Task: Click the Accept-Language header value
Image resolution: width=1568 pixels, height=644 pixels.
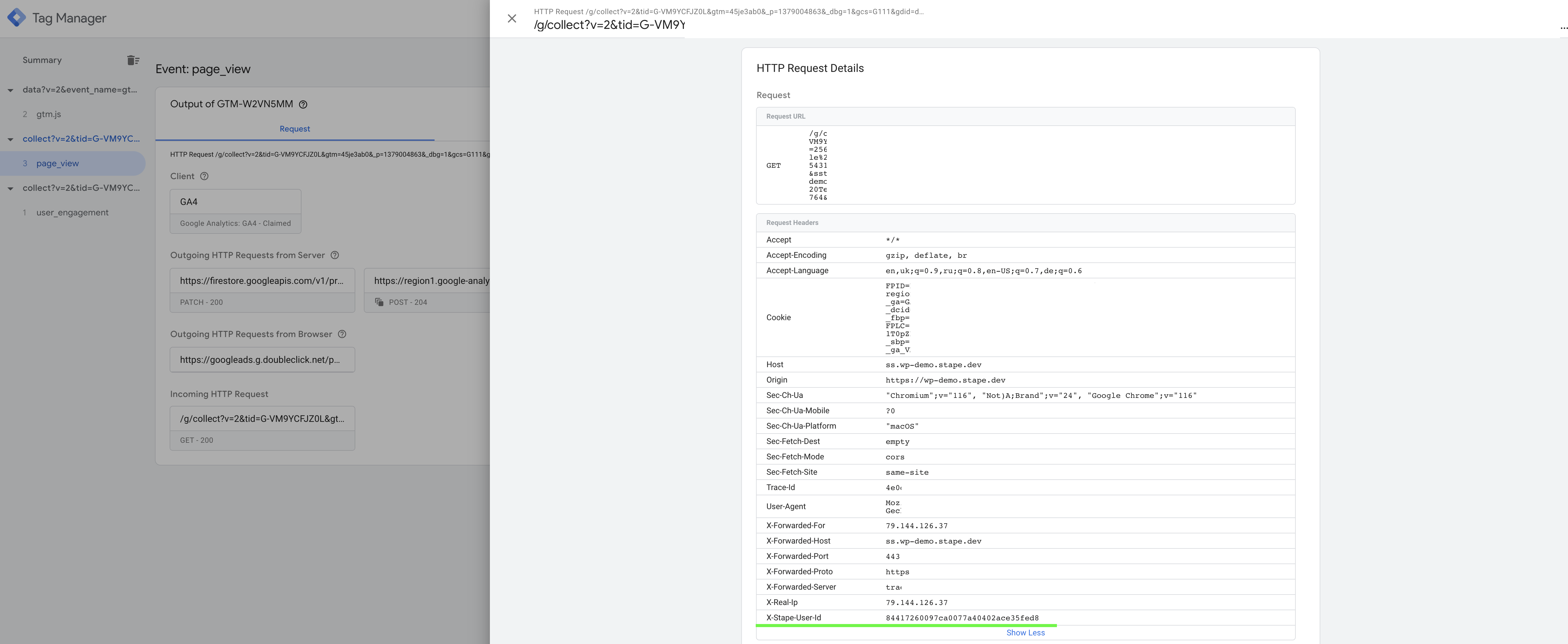Action: pyautogui.click(x=983, y=271)
